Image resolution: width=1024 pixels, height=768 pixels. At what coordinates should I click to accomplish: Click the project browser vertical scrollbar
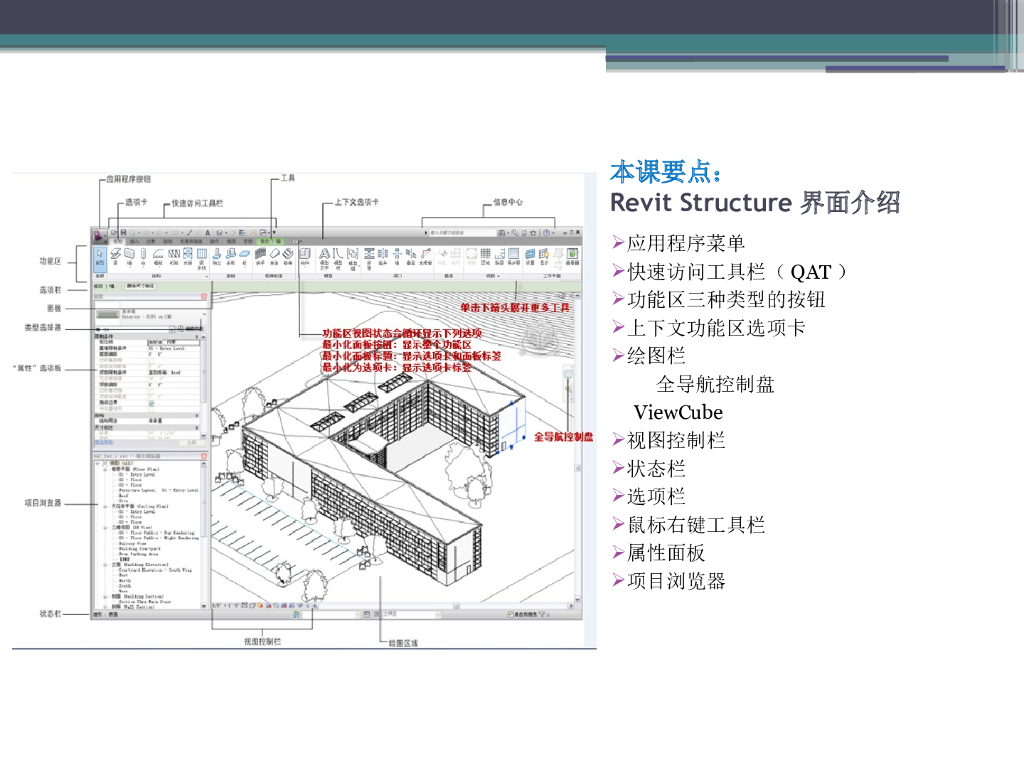click(204, 534)
